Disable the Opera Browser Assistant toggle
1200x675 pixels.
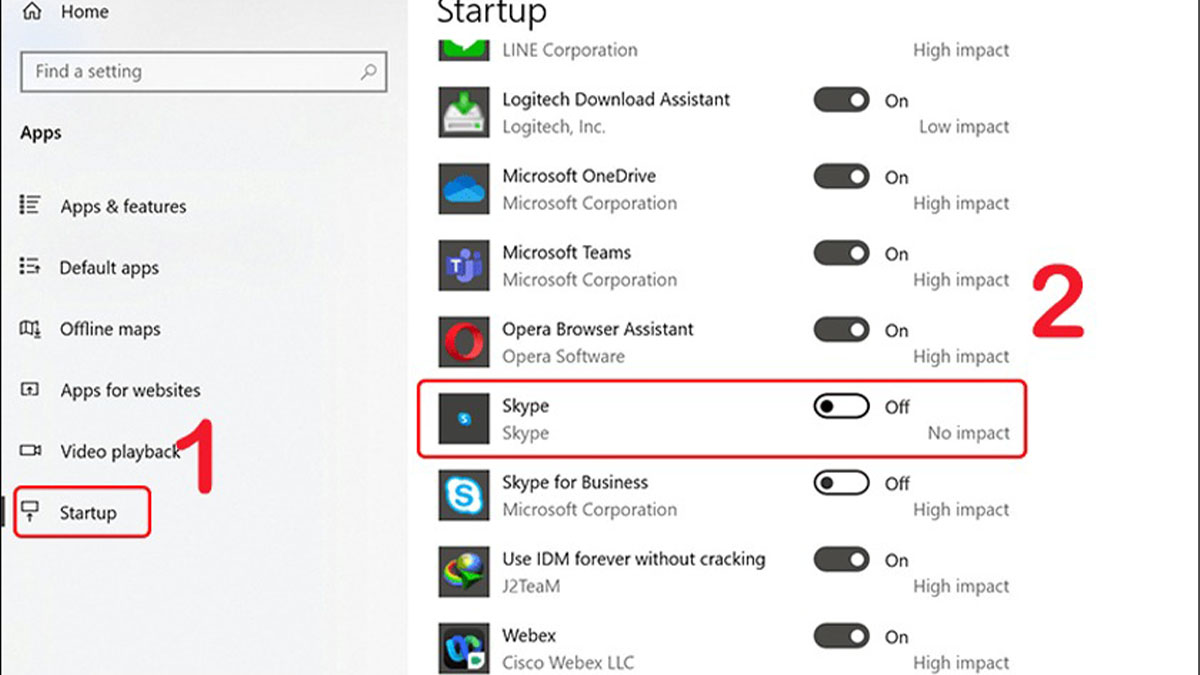click(841, 330)
